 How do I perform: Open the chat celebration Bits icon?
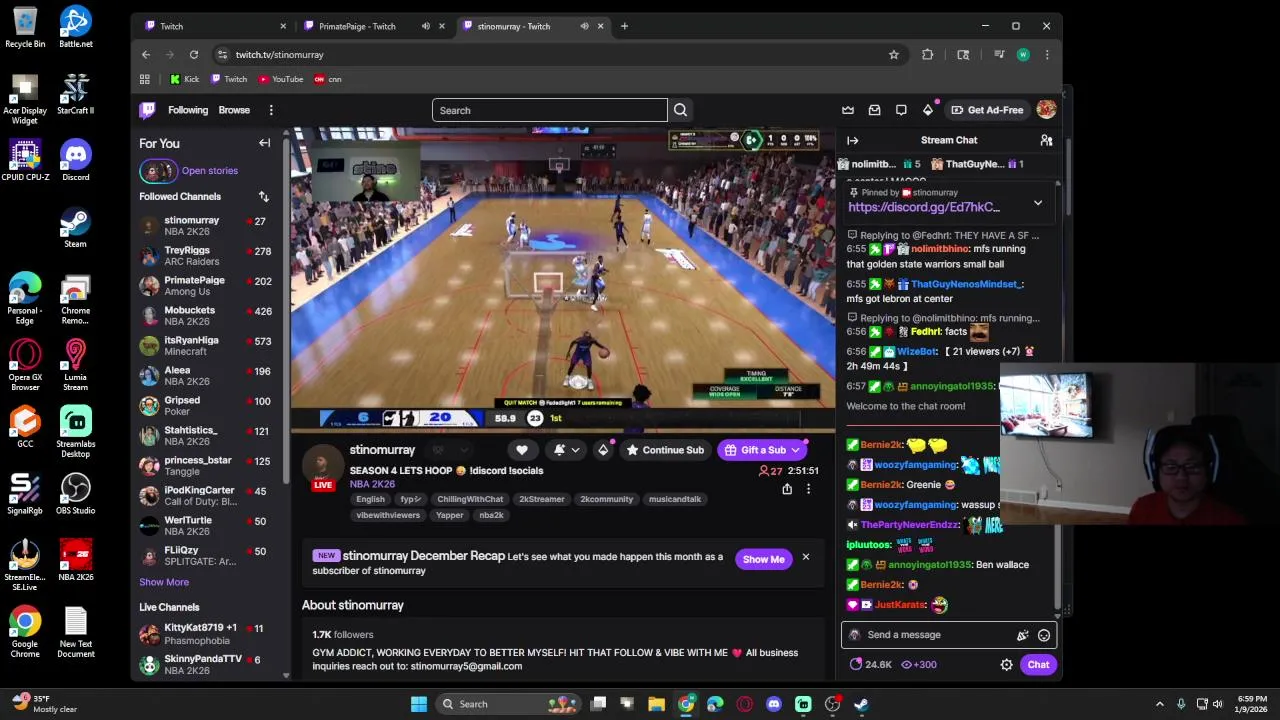coord(1022,635)
